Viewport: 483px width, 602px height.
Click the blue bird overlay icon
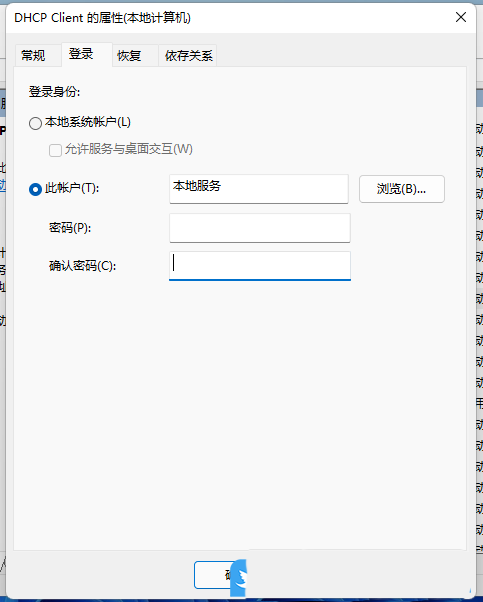pyautogui.click(x=238, y=578)
